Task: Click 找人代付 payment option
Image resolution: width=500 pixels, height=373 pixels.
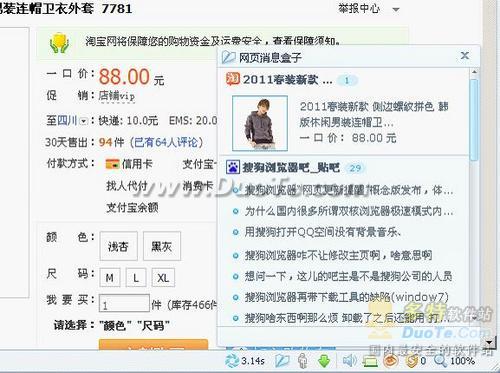Action: tap(127, 185)
